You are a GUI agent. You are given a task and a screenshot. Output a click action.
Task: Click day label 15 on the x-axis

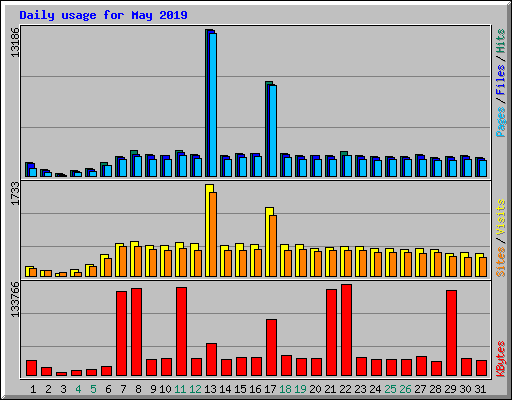click(x=240, y=389)
